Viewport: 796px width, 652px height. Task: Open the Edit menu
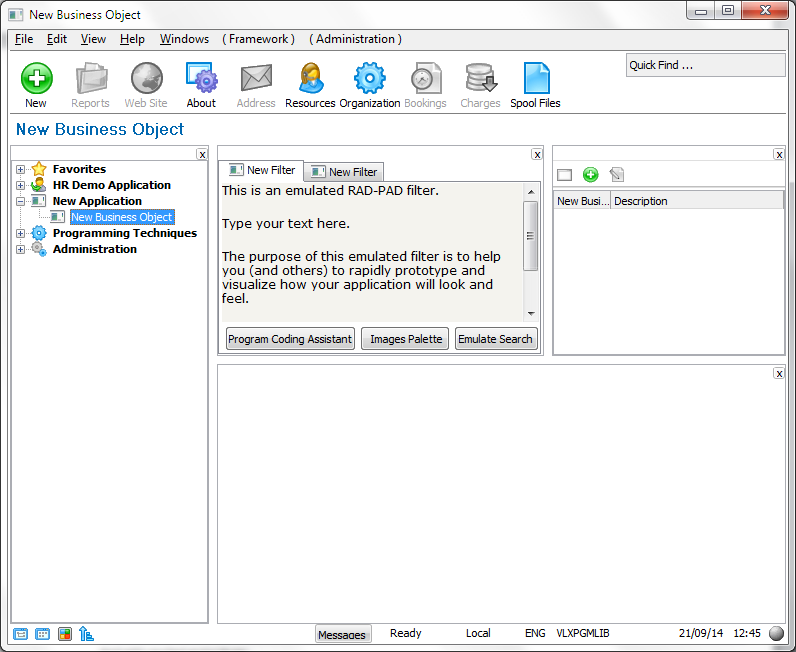pyautogui.click(x=57, y=39)
